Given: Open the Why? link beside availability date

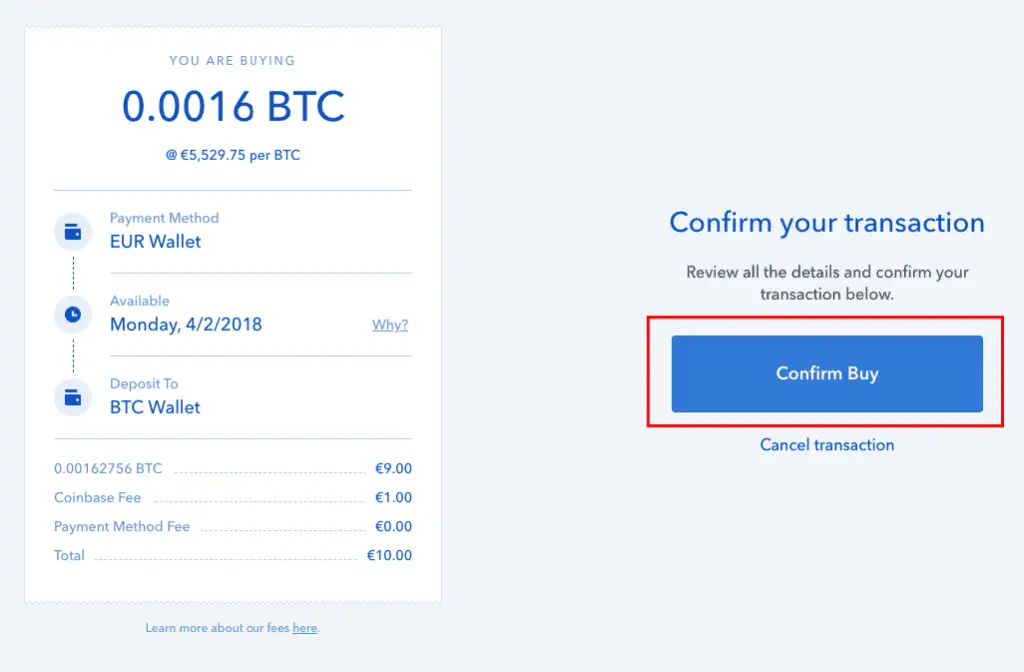Looking at the screenshot, I should point(390,325).
